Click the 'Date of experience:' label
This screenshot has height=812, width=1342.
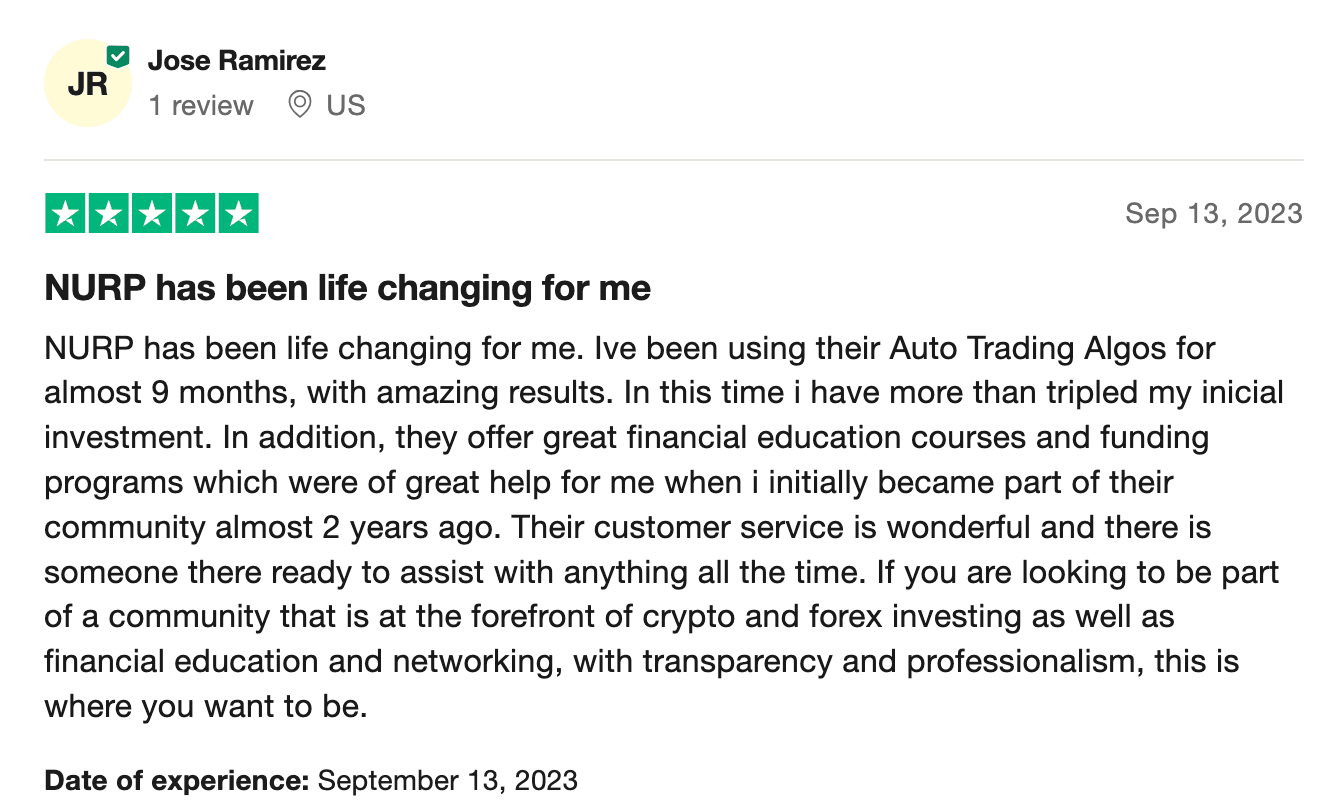(177, 780)
